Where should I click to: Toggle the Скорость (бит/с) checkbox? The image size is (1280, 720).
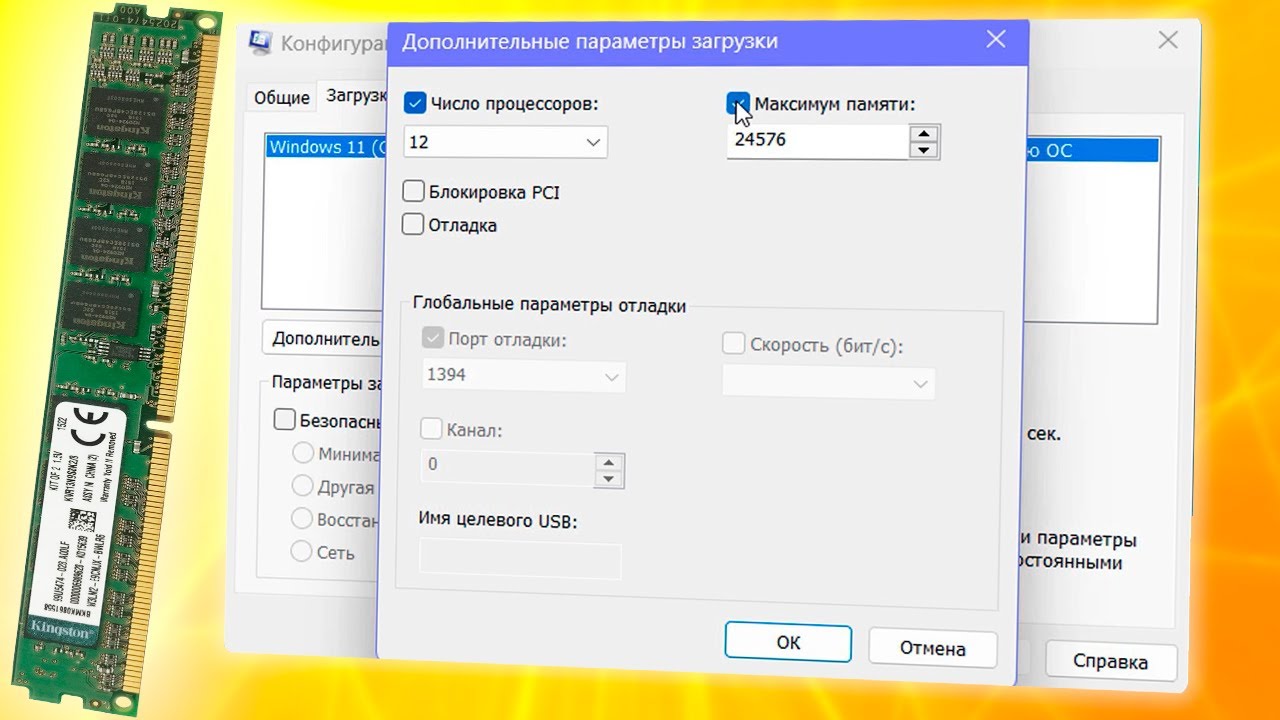coord(733,344)
